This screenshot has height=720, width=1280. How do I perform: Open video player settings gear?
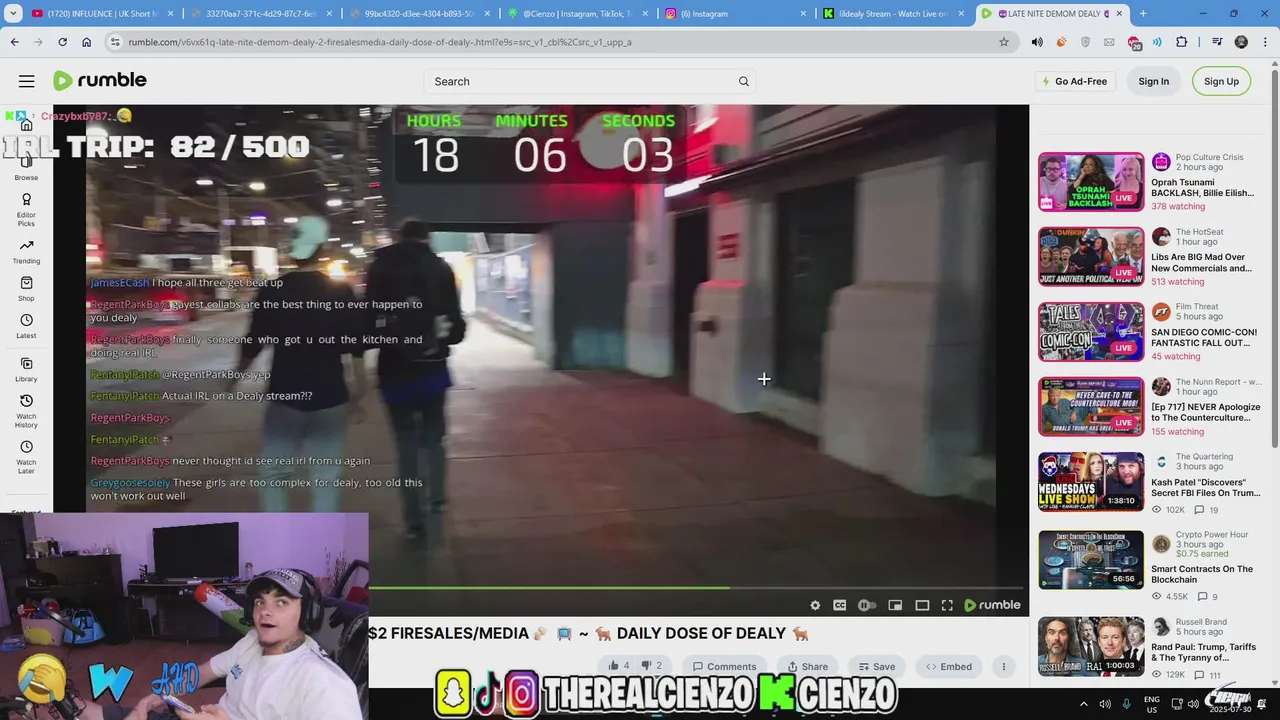tap(815, 605)
